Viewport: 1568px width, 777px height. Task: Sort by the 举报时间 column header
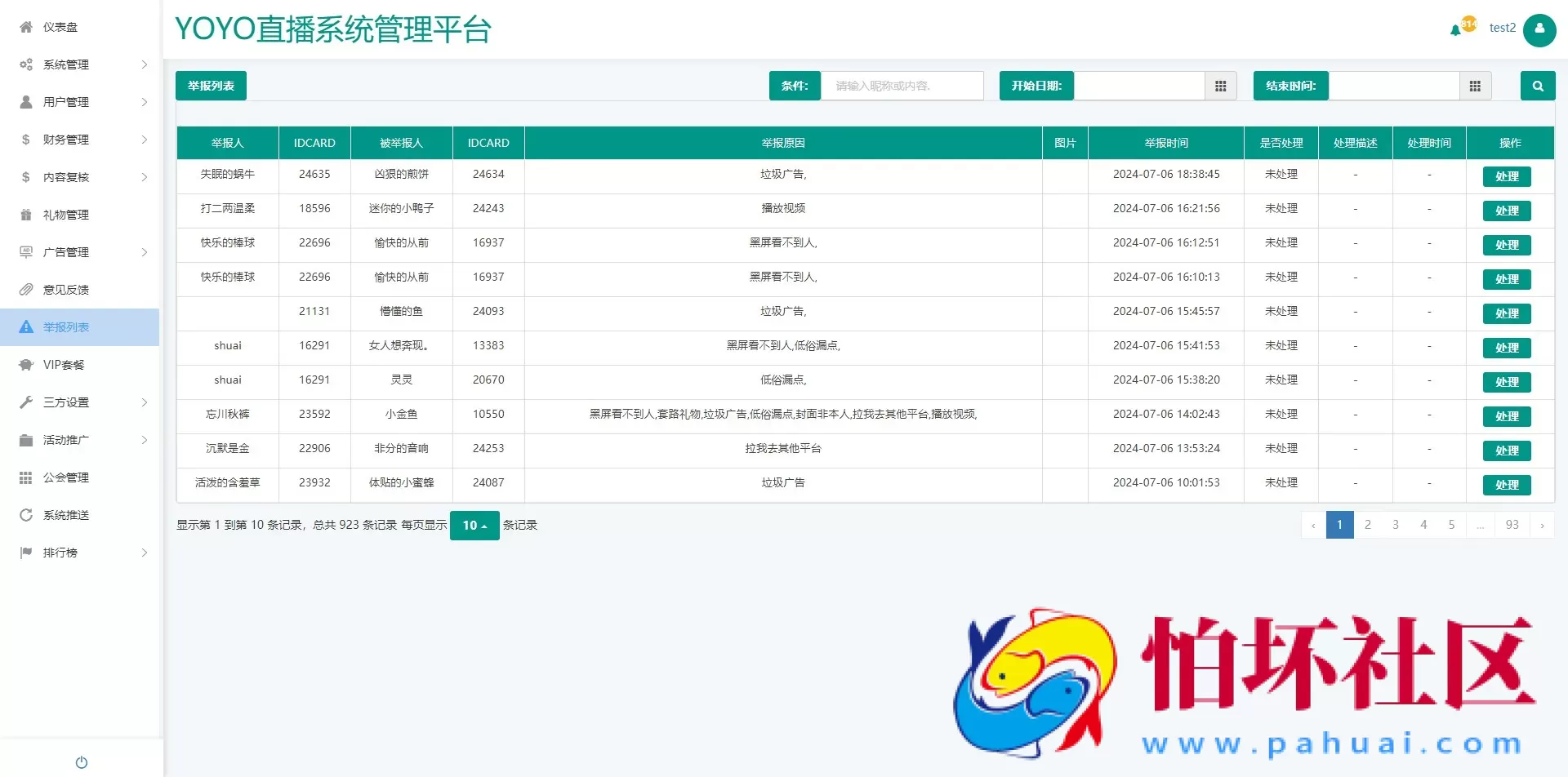(x=1165, y=143)
